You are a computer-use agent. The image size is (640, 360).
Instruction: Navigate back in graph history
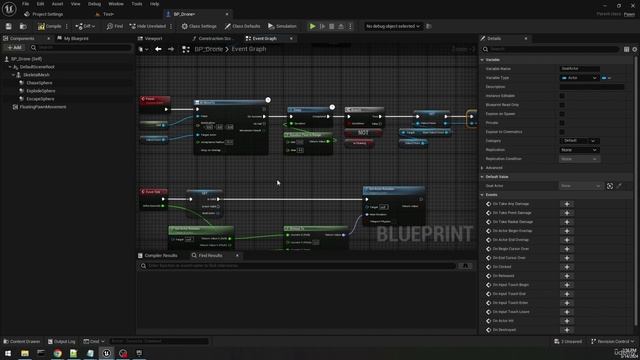tap(158, 49)
